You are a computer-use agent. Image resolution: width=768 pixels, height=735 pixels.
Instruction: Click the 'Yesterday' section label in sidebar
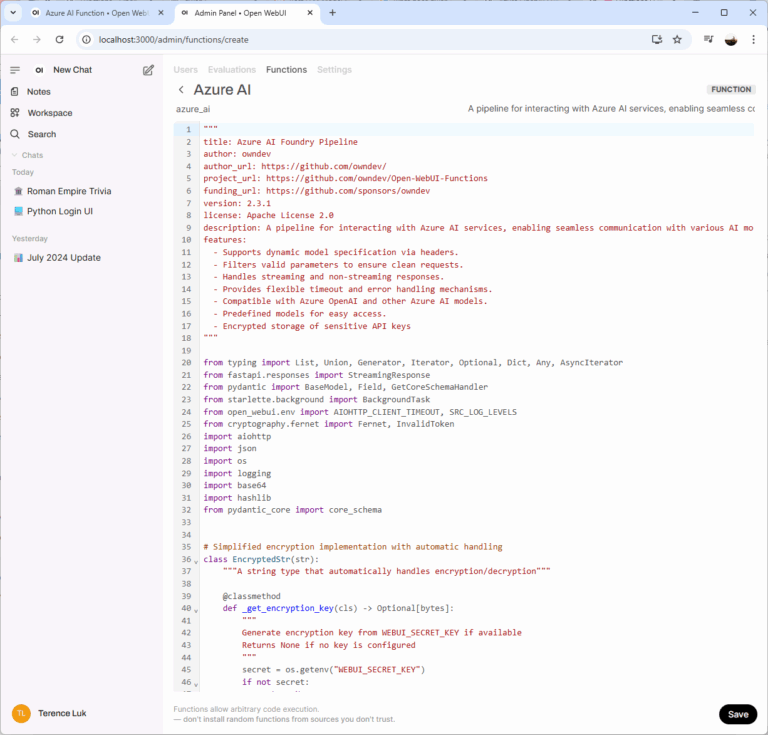pos(29,238)
